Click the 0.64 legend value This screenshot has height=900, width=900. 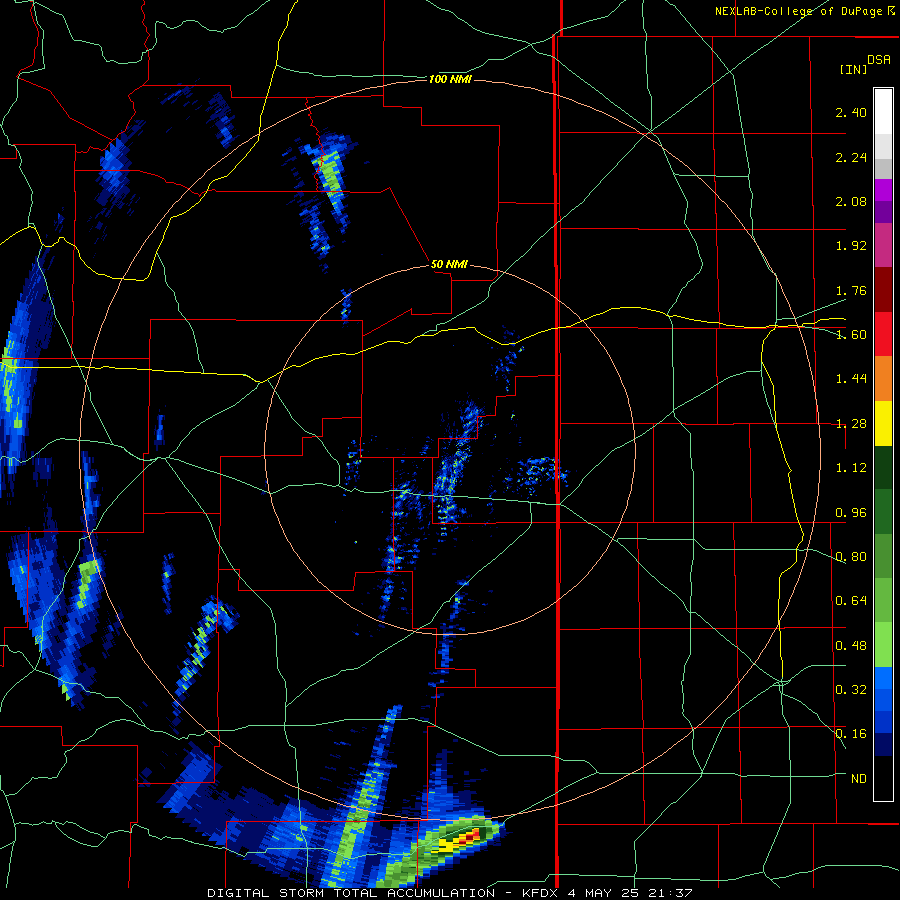click(x=851, y=600)
